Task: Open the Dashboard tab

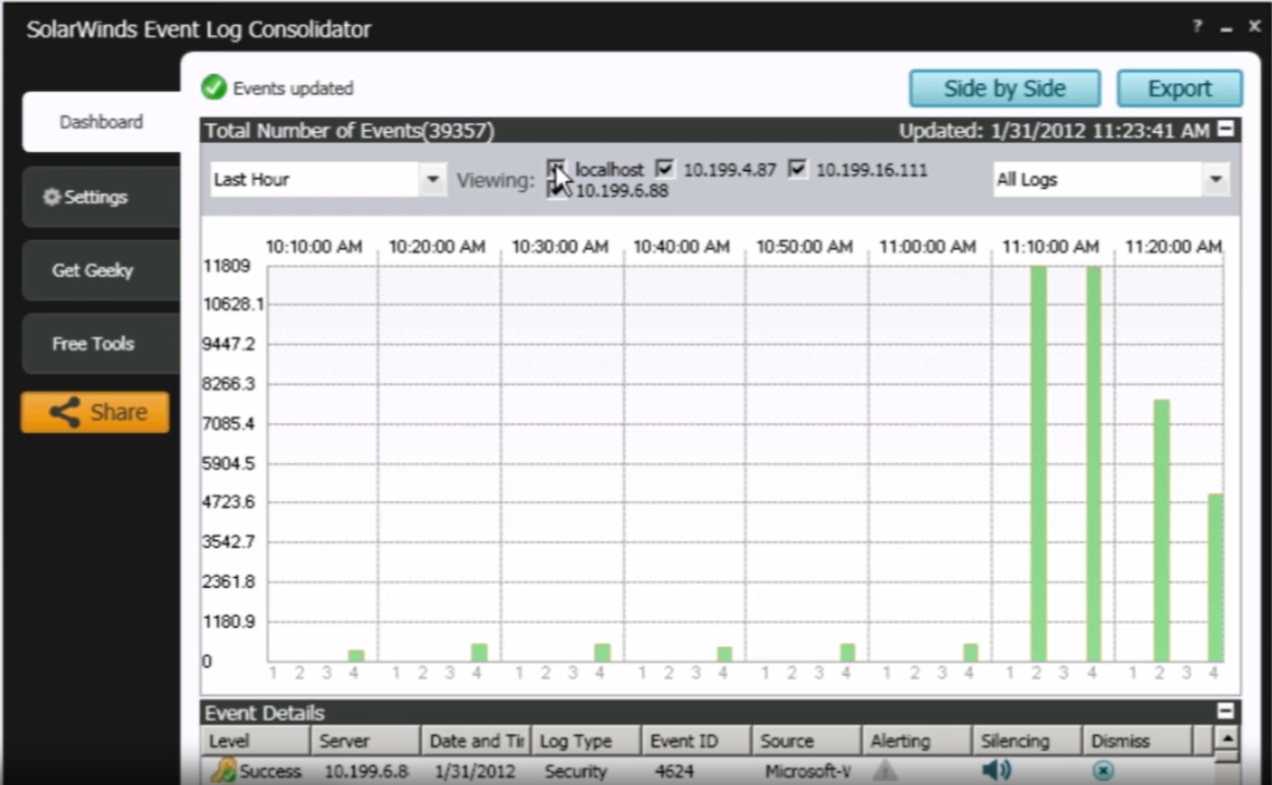Action: (102, 122)
